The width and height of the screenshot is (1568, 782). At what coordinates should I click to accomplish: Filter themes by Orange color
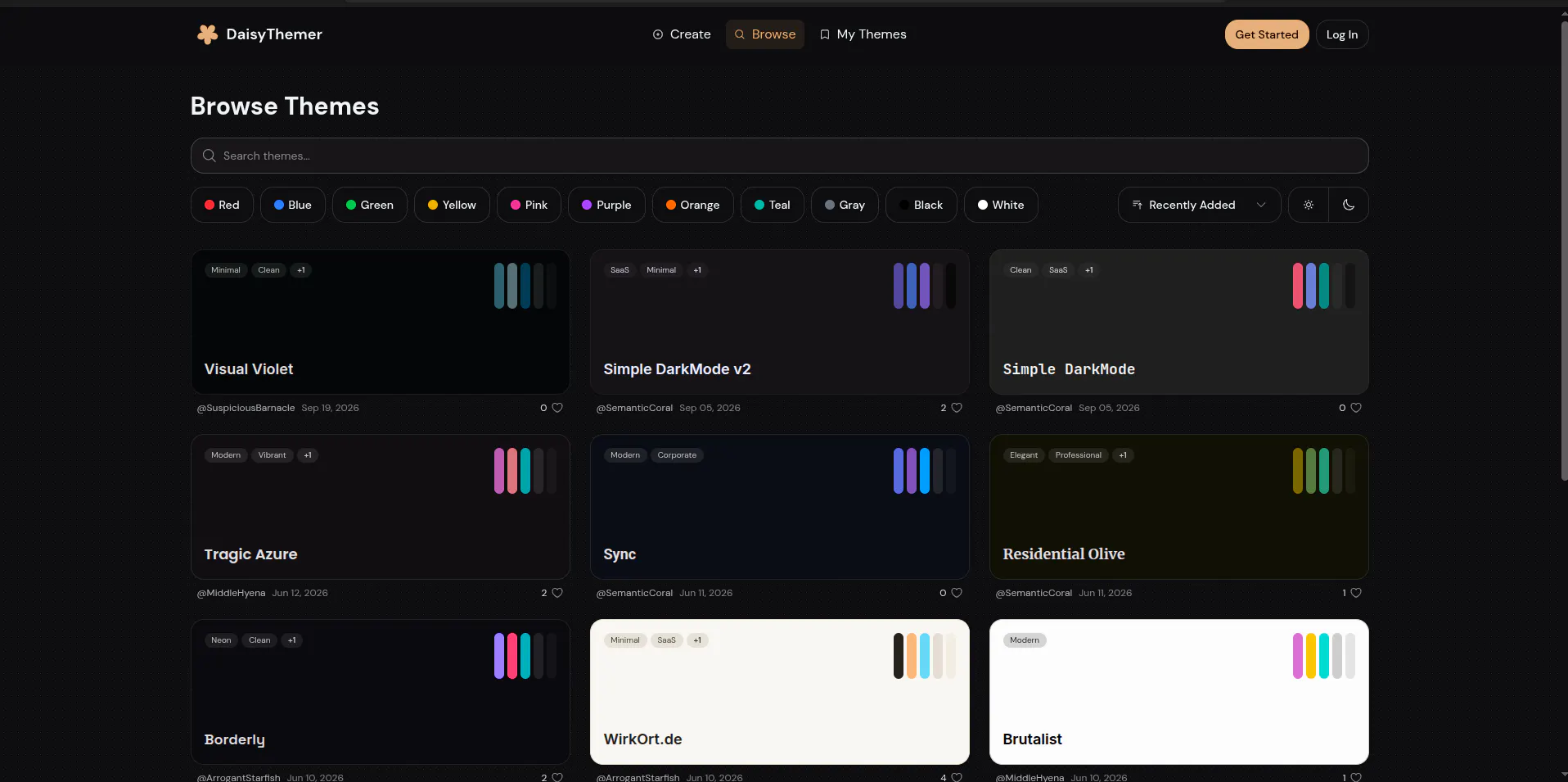click(693, 205)
